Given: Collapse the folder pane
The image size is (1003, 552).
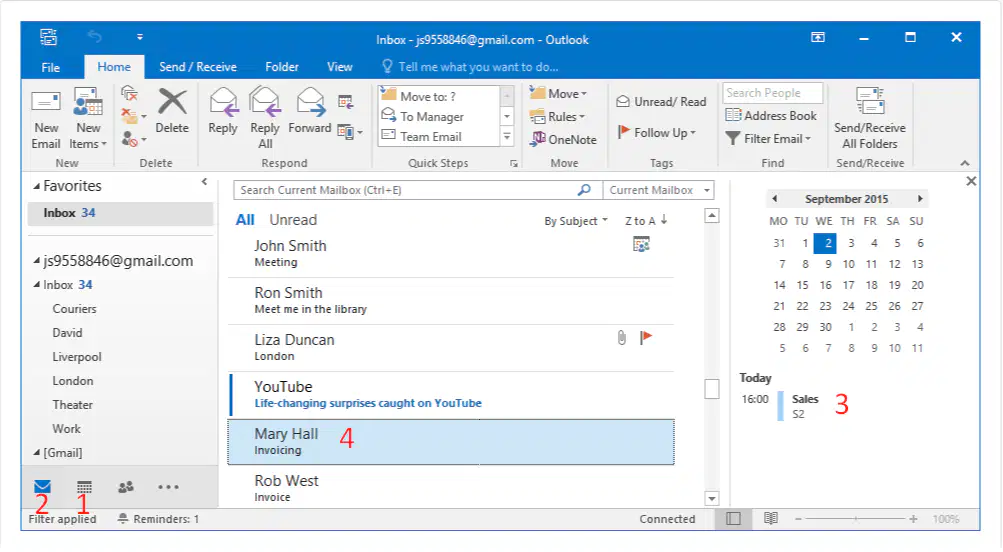Looking at the screenshot, I should (x=205, y=182).
